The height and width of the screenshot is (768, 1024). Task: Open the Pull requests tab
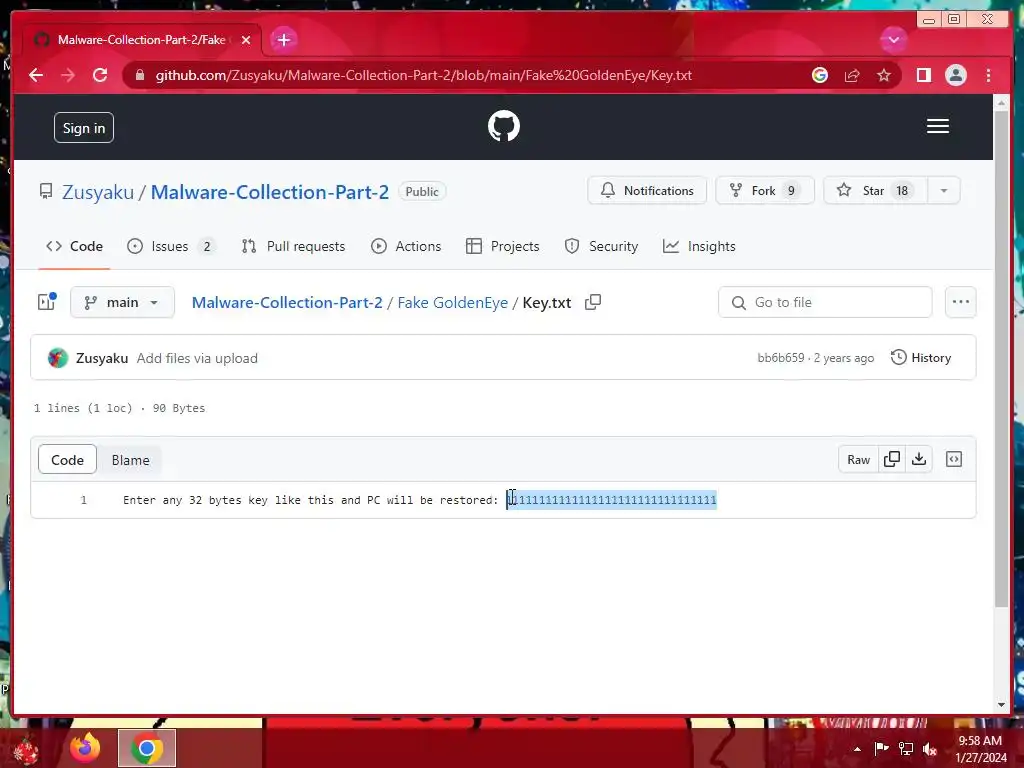293,246
